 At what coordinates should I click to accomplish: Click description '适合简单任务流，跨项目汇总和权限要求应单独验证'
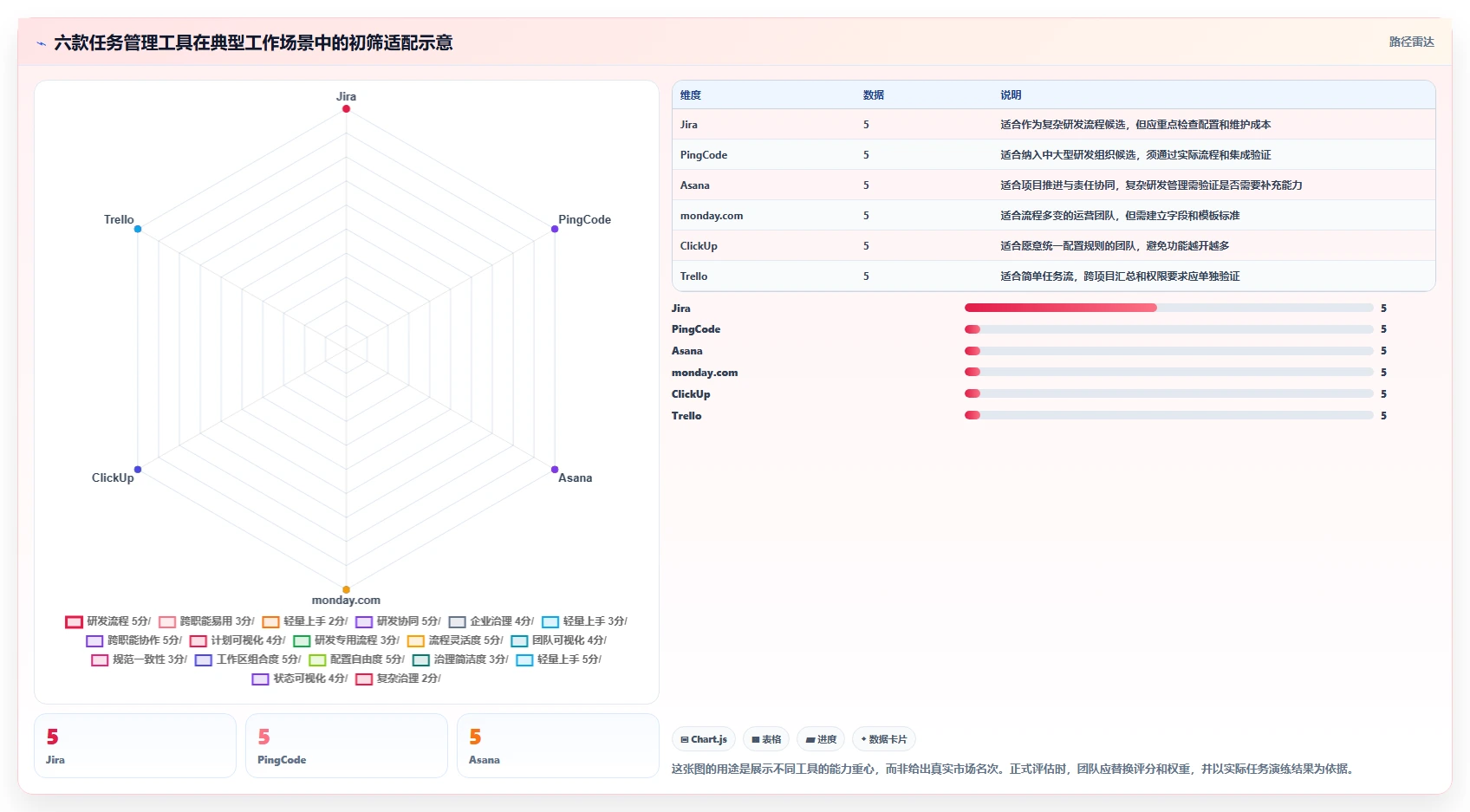tap(1120, 276)
